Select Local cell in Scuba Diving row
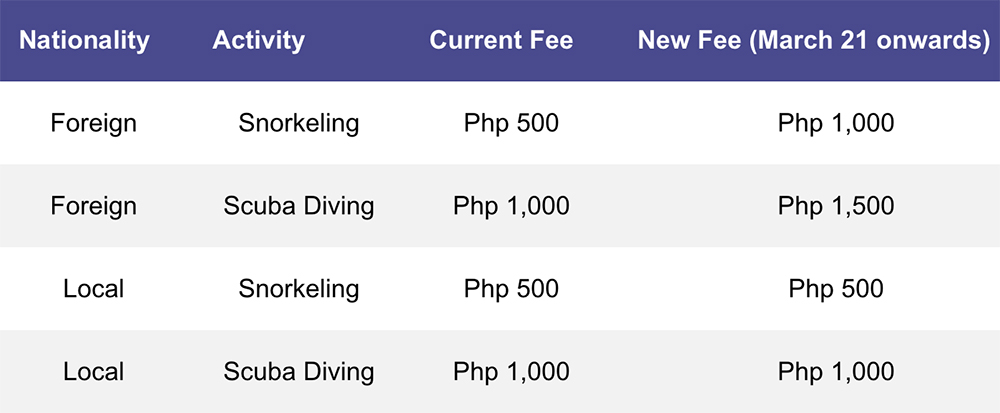The width and height of the screenshot is (1000, 413). [x=94, y=372]
